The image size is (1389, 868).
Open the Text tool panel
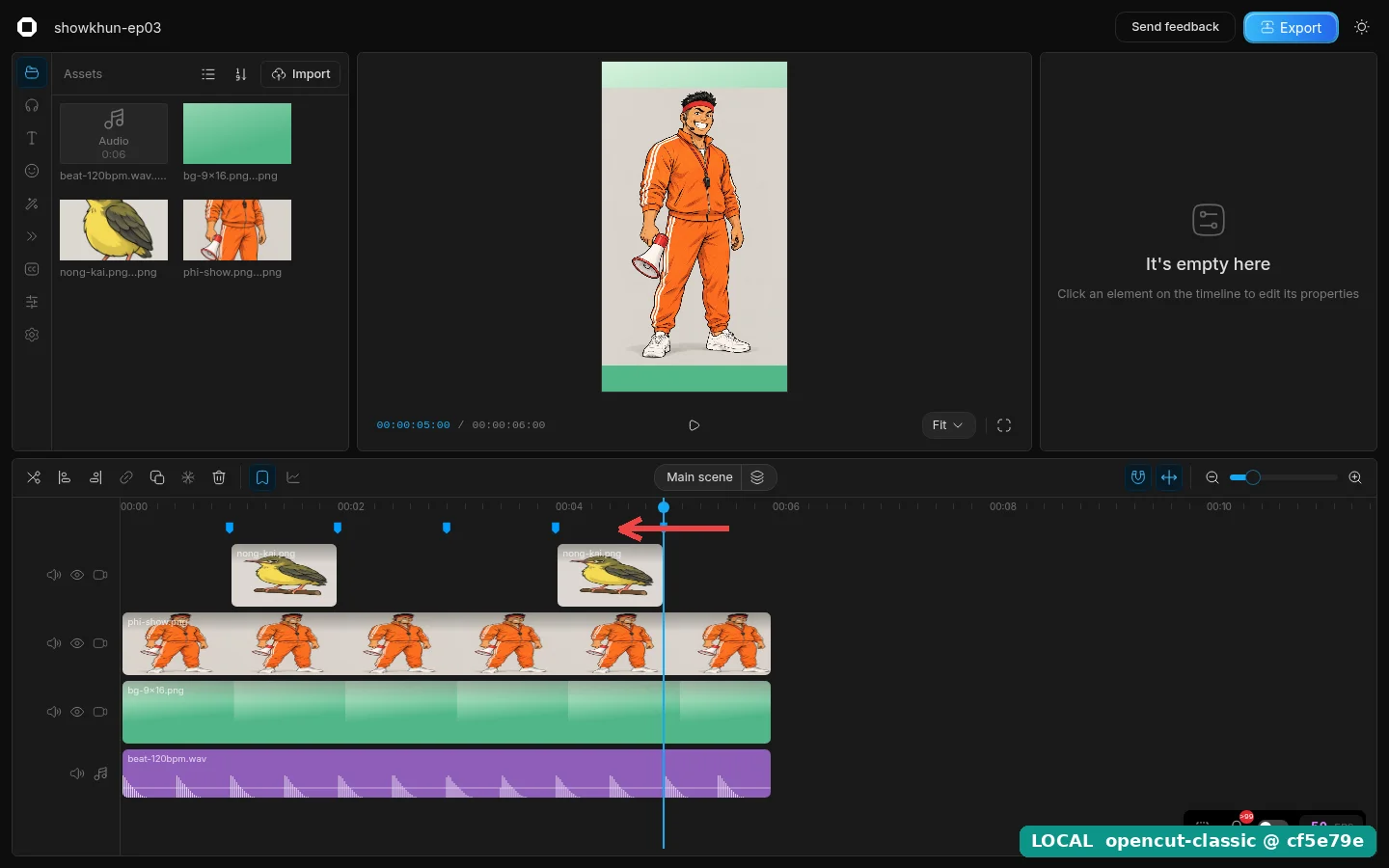[32, 138]
